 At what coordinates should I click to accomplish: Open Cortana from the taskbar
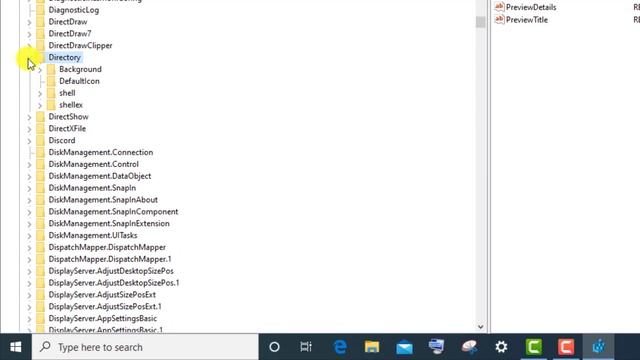(x=274, y=347)
